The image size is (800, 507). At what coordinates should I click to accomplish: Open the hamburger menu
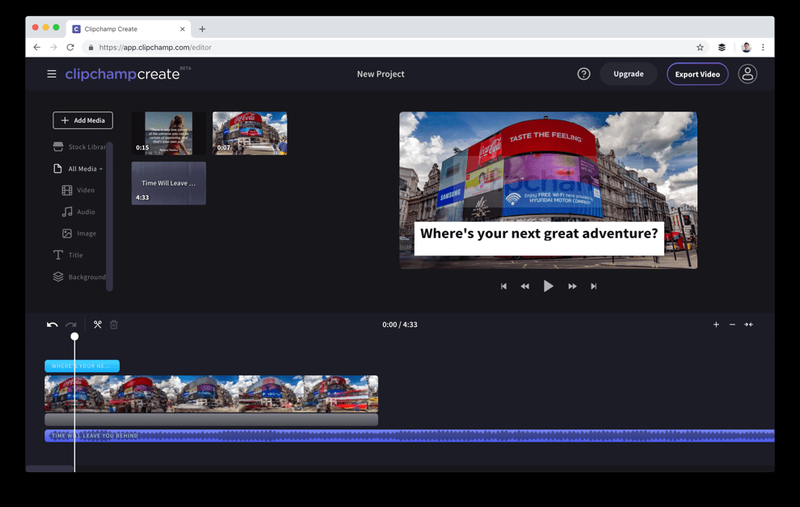[x=52, y=74]
